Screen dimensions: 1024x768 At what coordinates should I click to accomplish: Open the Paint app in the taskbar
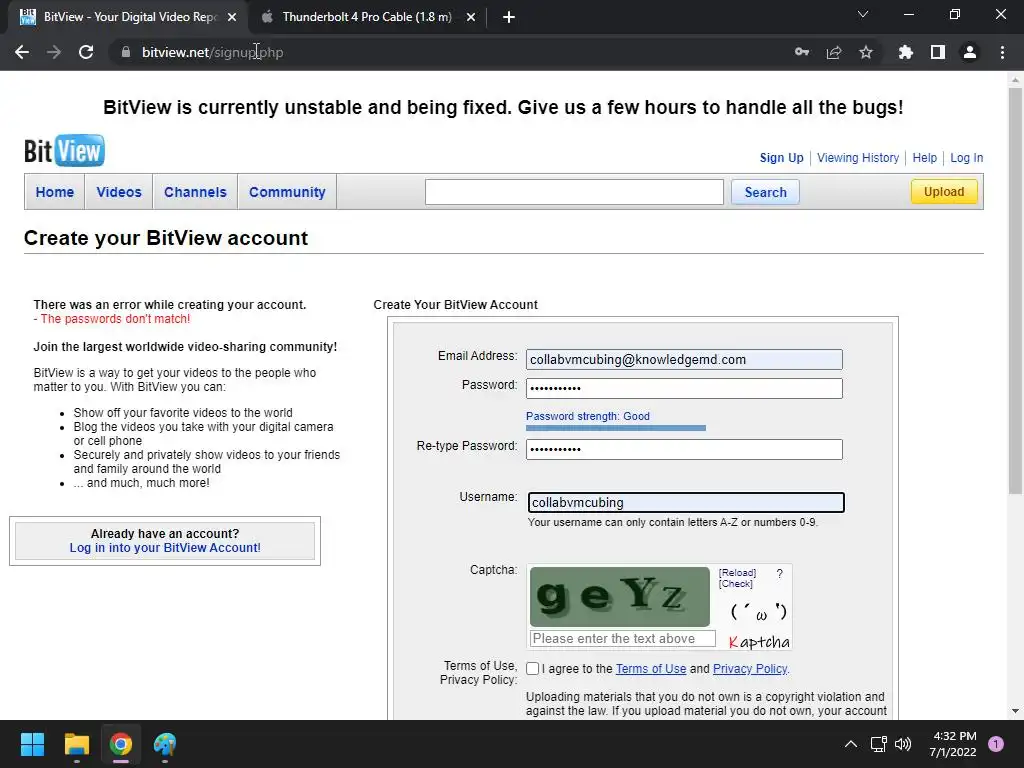pos(165,744)
